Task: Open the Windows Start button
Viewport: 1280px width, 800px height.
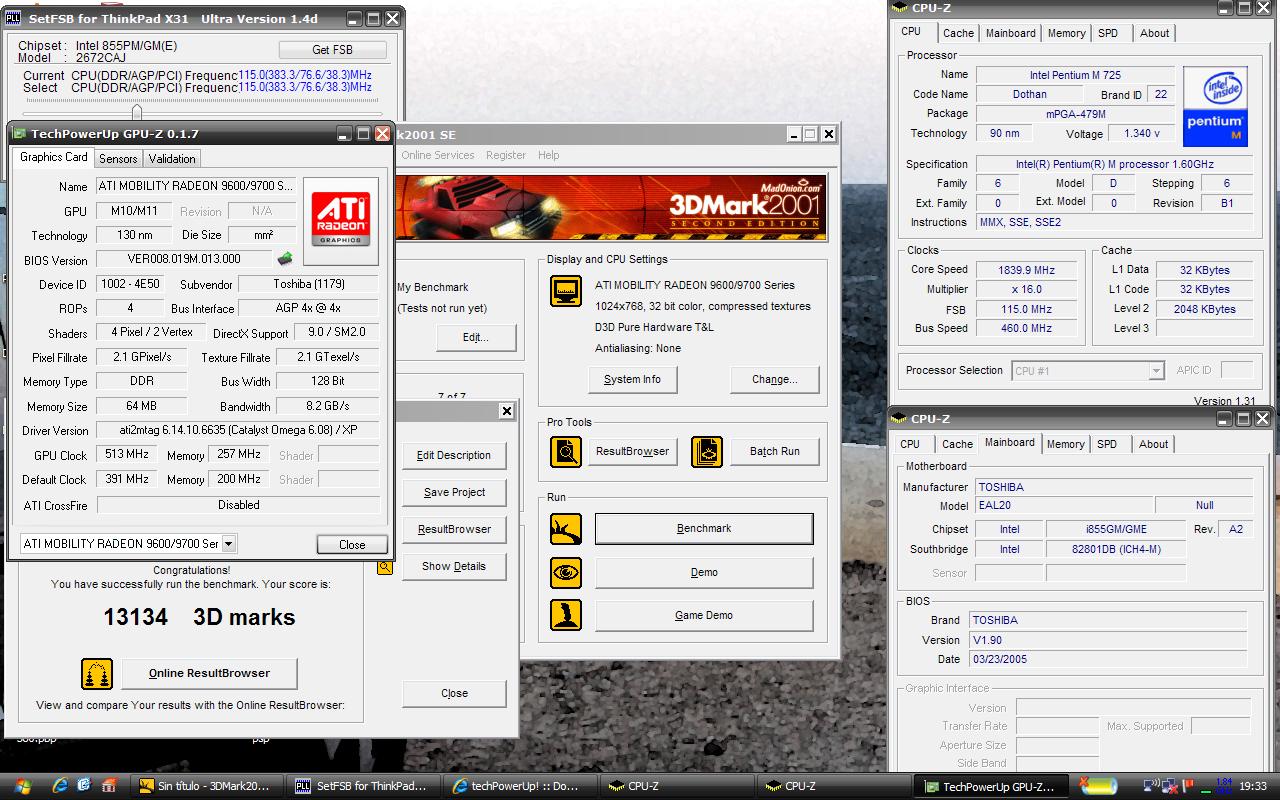Action: pyautogui.click(x=21, y=786)
